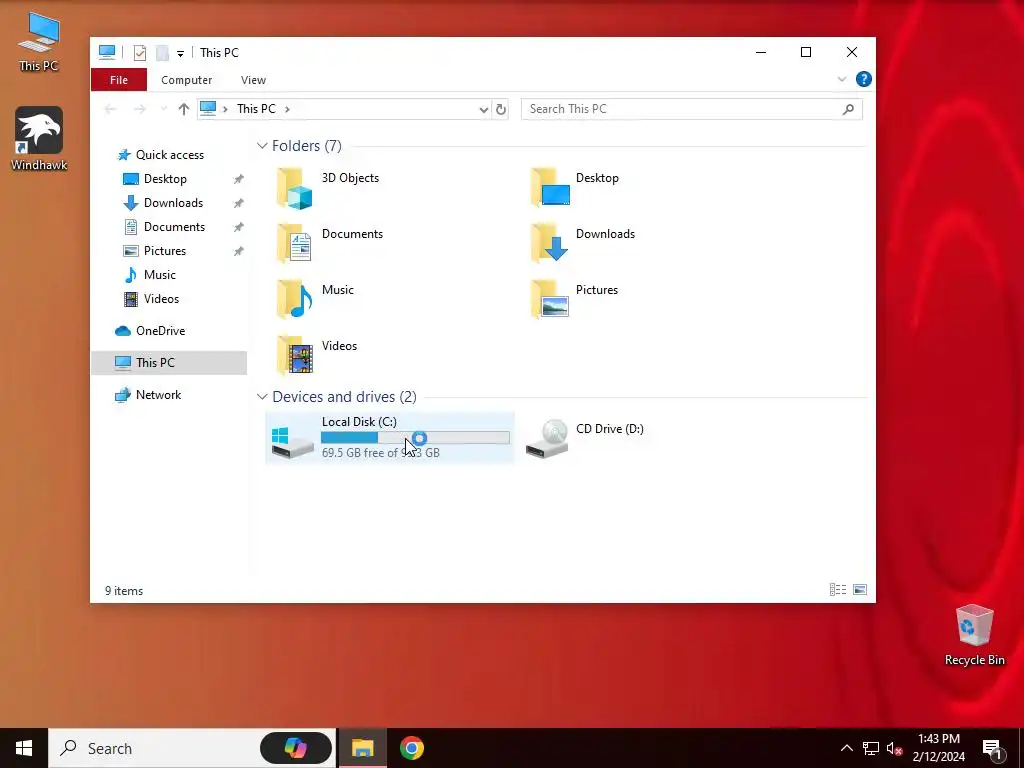This screenshot has width=1024, height=768.
Task: Open the recent locations dropdown arrow
Action: point(163,109)
